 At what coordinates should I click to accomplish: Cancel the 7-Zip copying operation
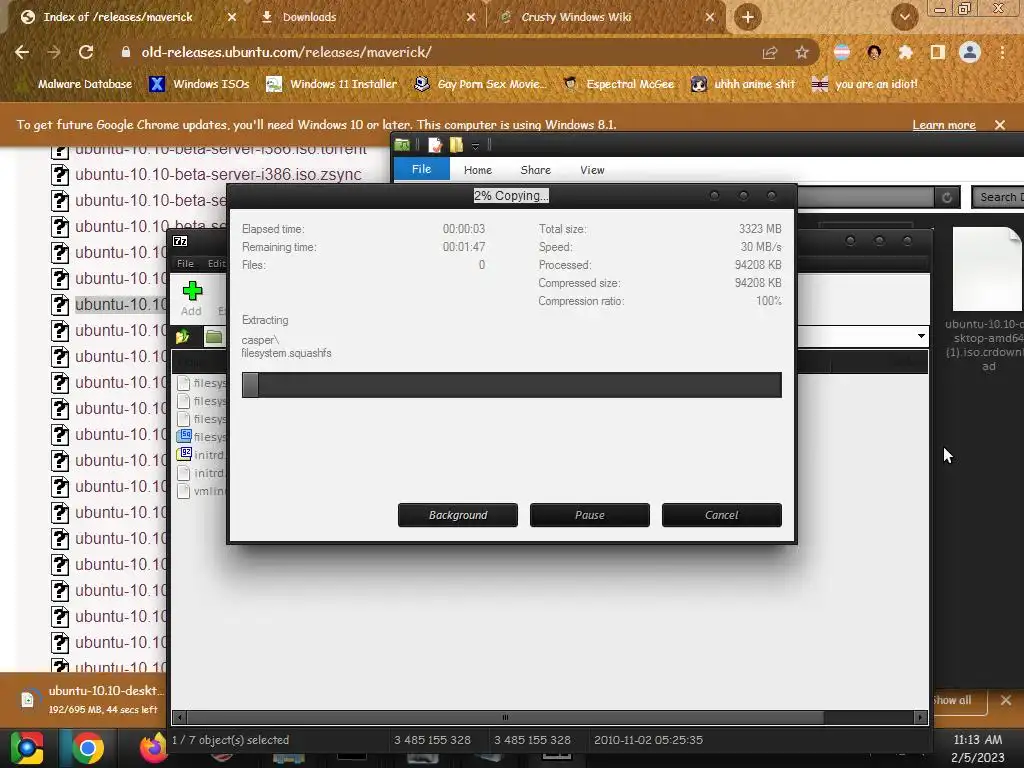722,515
